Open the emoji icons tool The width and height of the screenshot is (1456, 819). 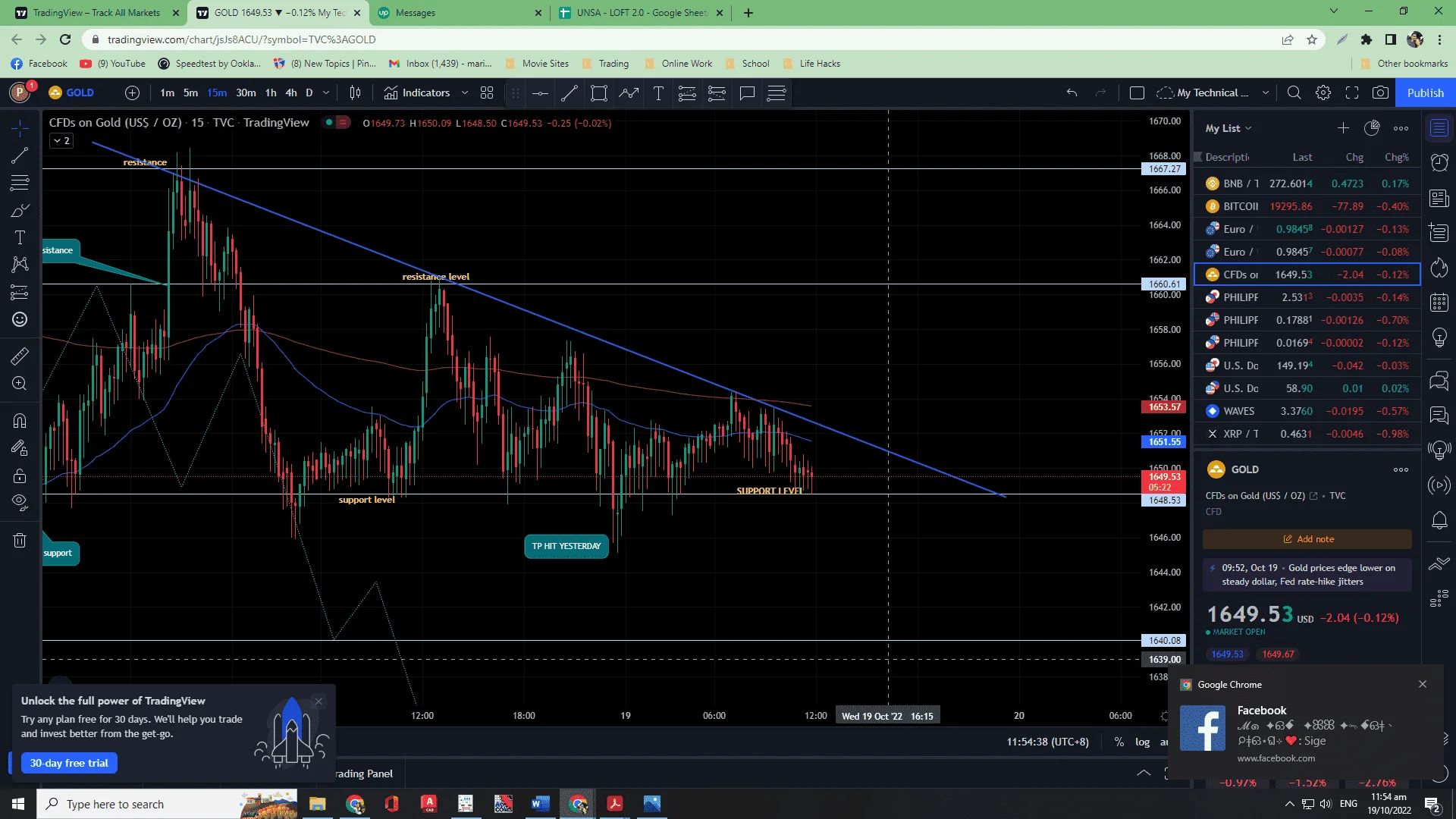[20, 319]
